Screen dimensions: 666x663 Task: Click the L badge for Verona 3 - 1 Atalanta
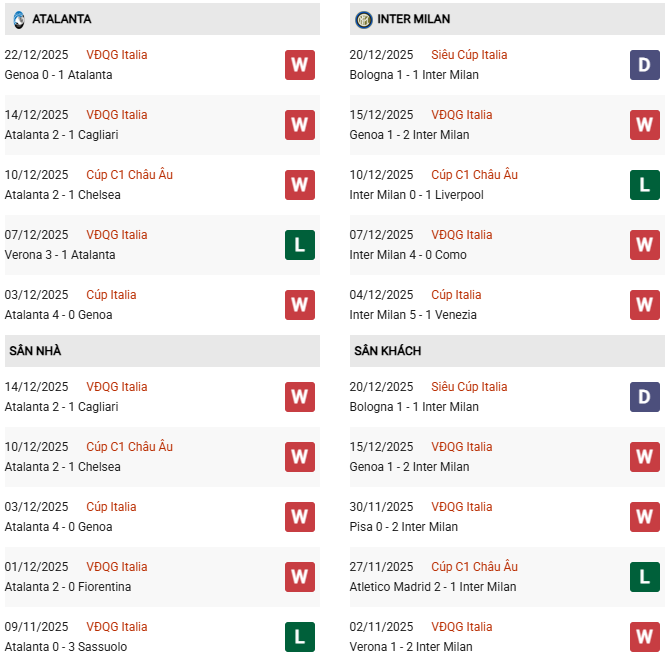click(x=300, y=245)
